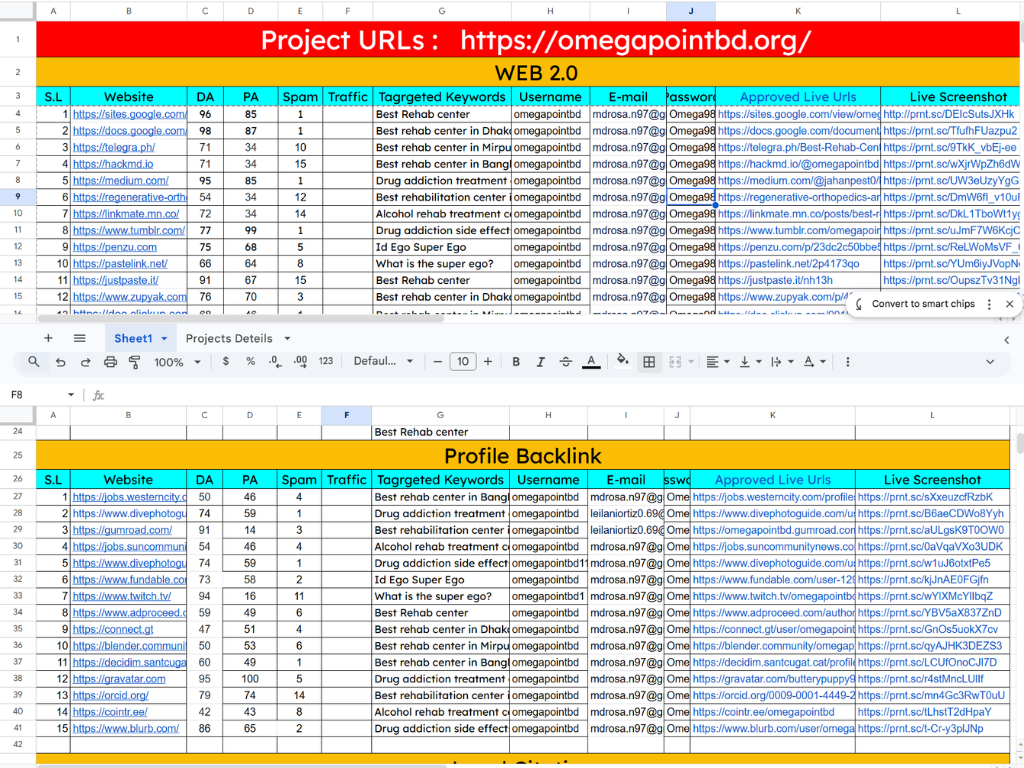Viewport: 1024px width, 768px height.
Task: Open the name box dropdown arrow
Action: tap(71, 395)
